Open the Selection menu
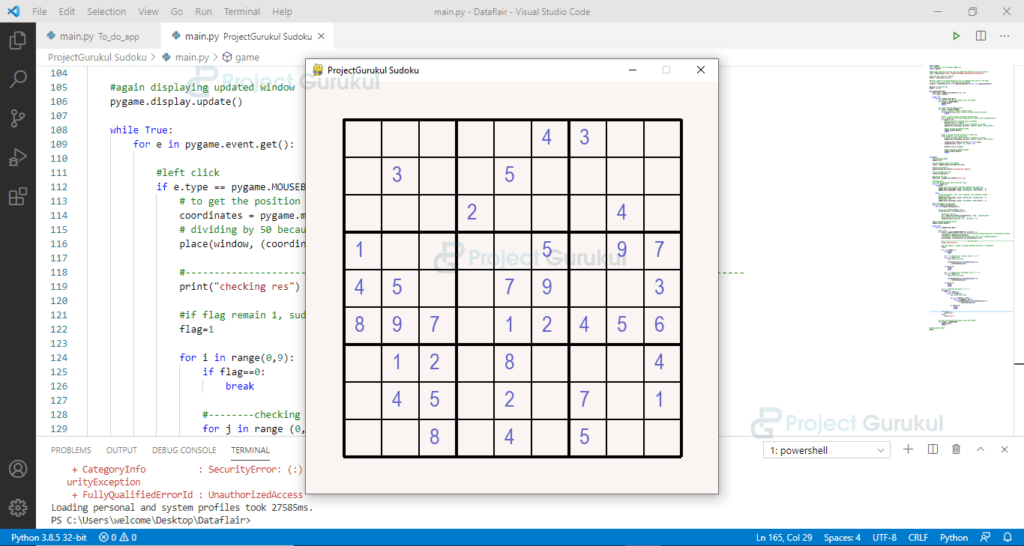Viewport: 1024px width, 546px height. tap(107, 12)
